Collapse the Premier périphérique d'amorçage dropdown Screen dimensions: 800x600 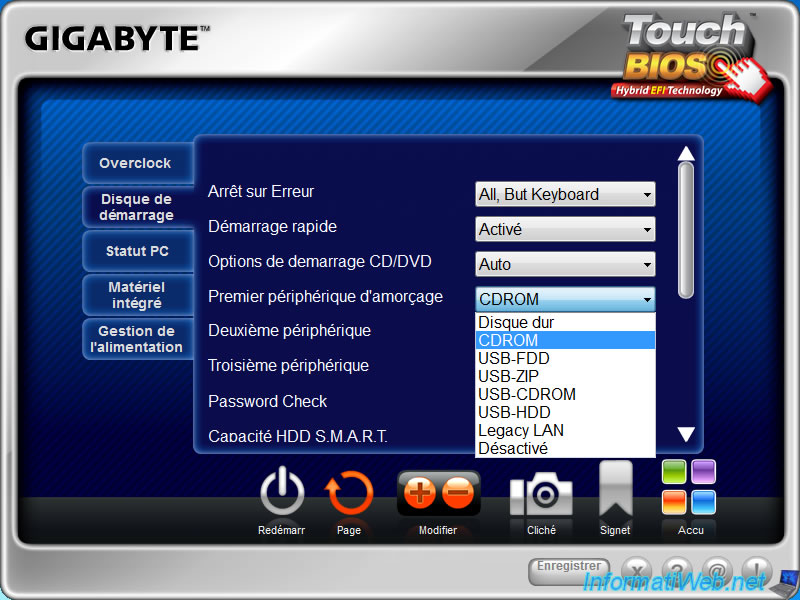pyautogui.click(x=565, y=299)
